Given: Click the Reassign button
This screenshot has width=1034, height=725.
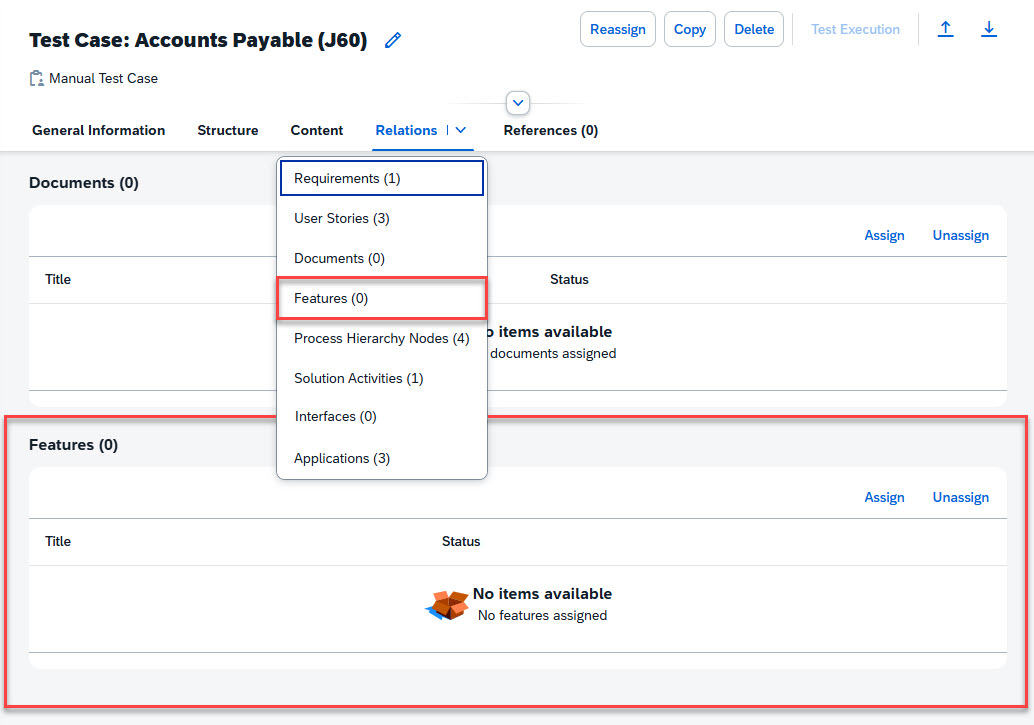Looking at the screenshot, I should (x=618, y=29).
